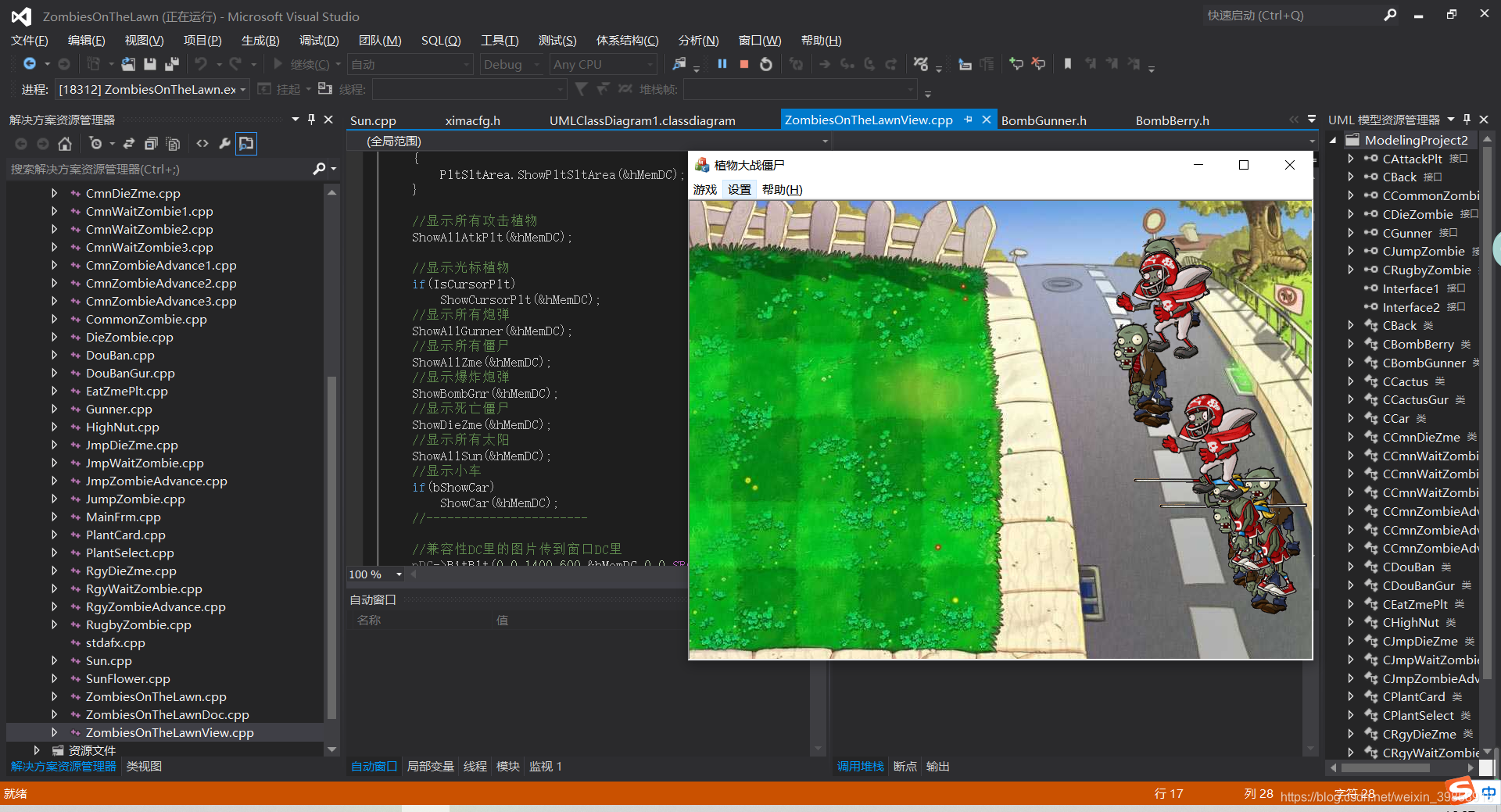Click the Comment selection icon
The width and height of the screenshot is (1501, 812).
click(x=1016, y=64)
